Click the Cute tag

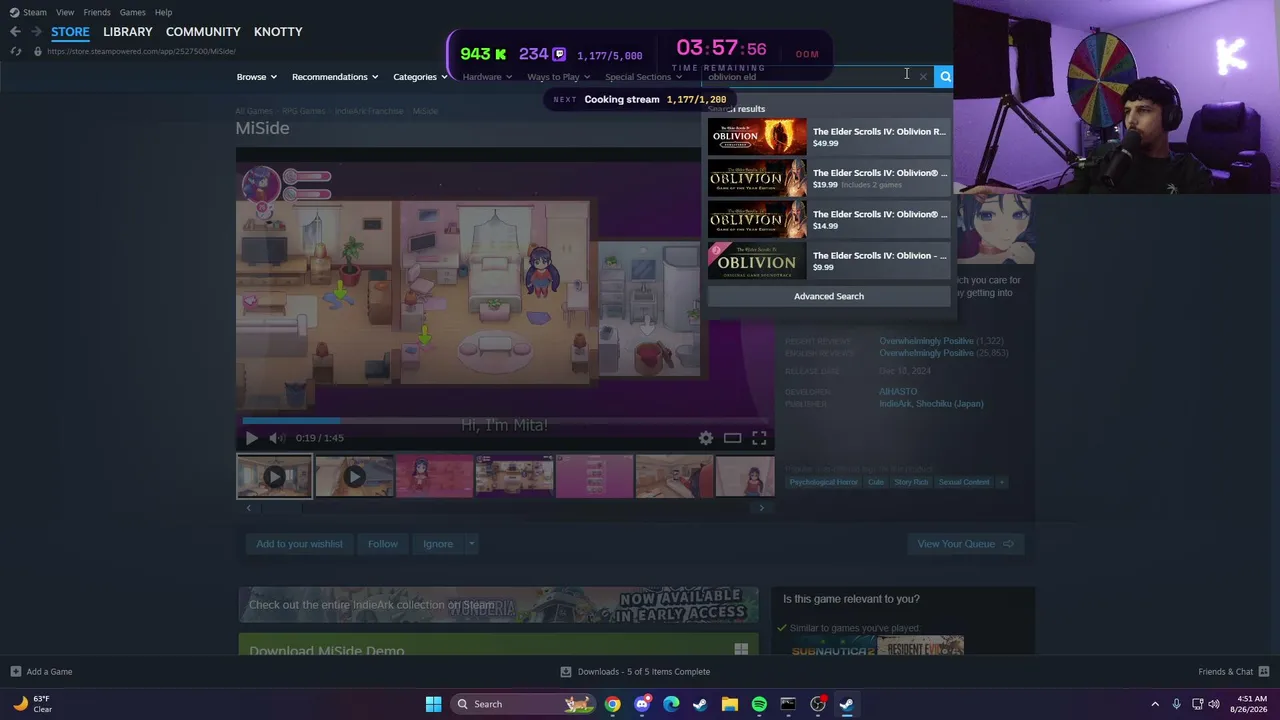pyautogui.click(x=876, y=482)
